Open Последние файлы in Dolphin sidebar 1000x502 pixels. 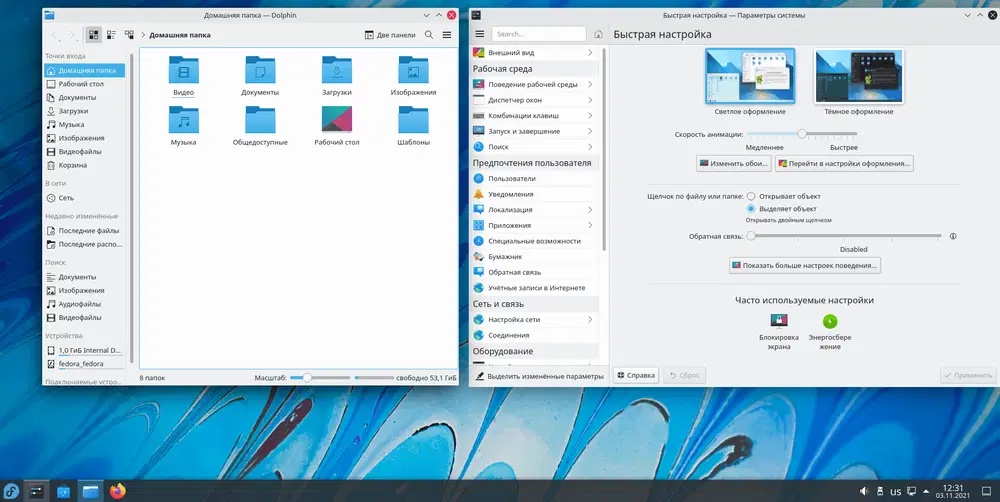[84, 230]
